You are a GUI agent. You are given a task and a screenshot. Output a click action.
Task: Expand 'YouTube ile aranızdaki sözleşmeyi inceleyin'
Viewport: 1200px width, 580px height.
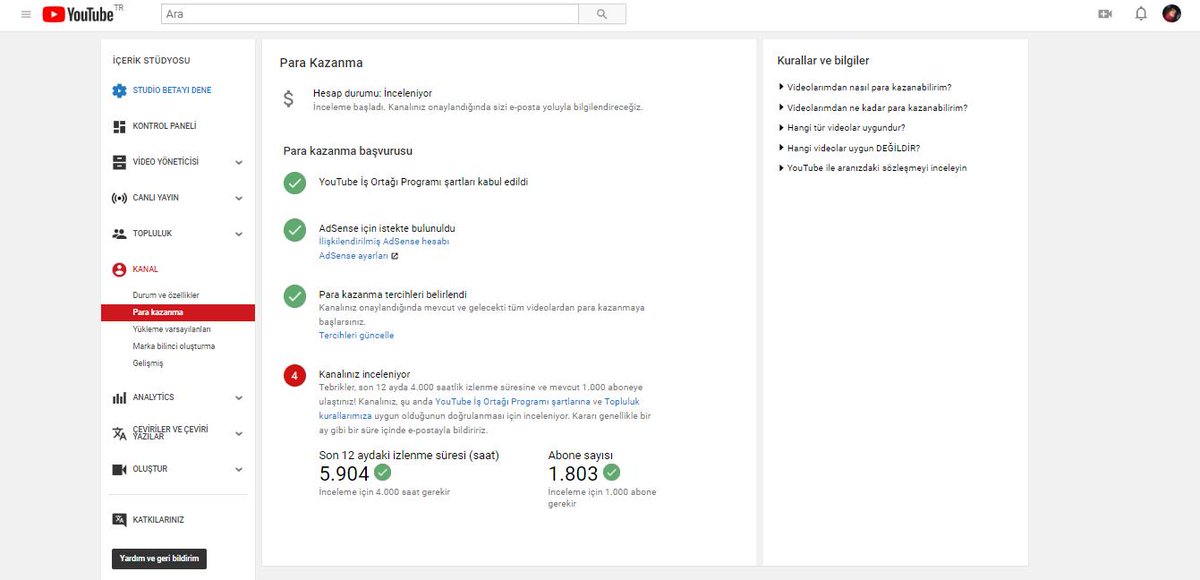872,168
